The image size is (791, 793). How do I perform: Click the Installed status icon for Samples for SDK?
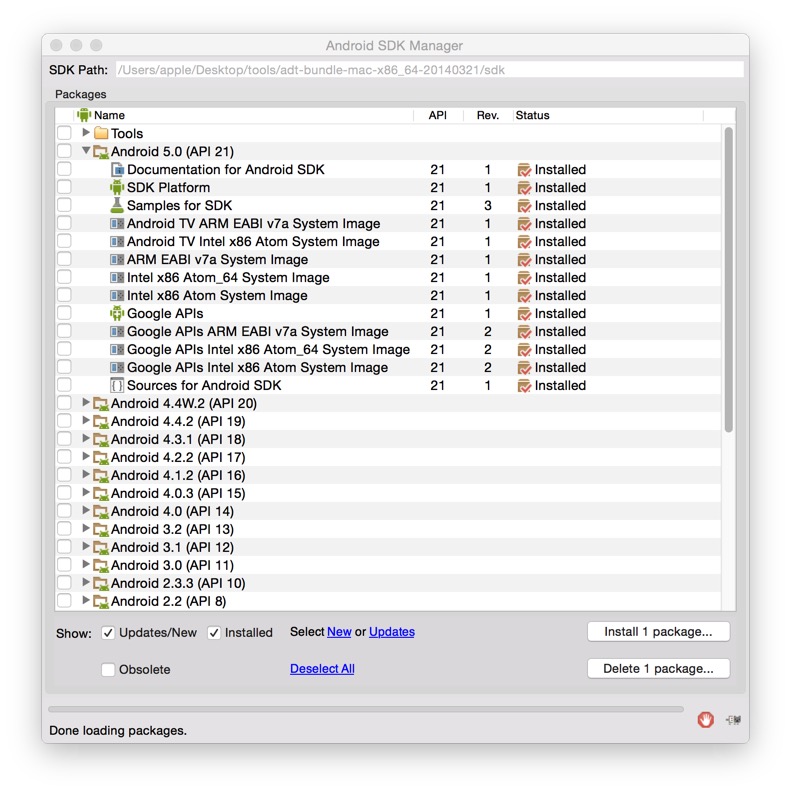[x=524, y=206]
